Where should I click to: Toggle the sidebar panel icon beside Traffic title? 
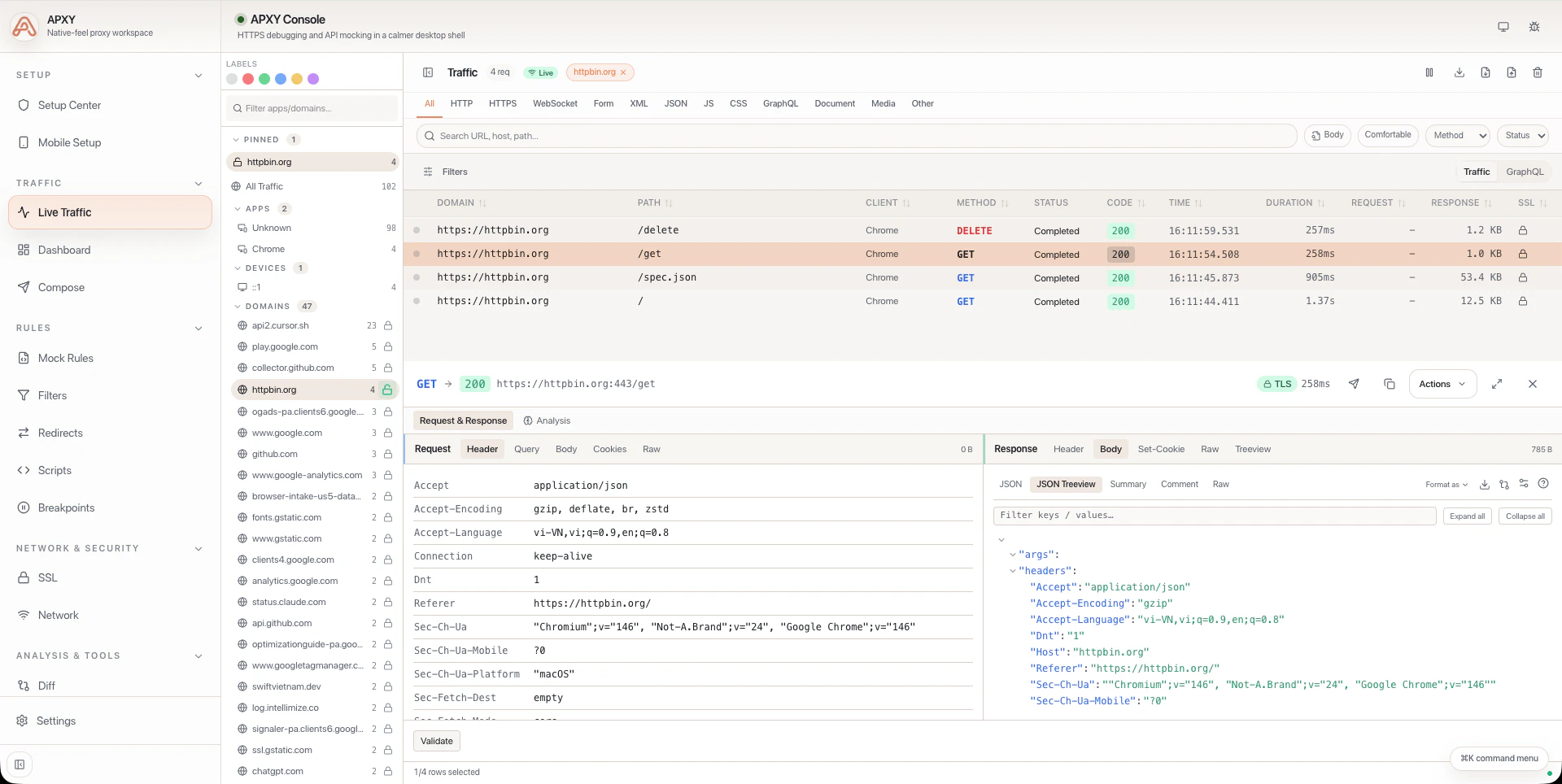click(x=428, y=72)
